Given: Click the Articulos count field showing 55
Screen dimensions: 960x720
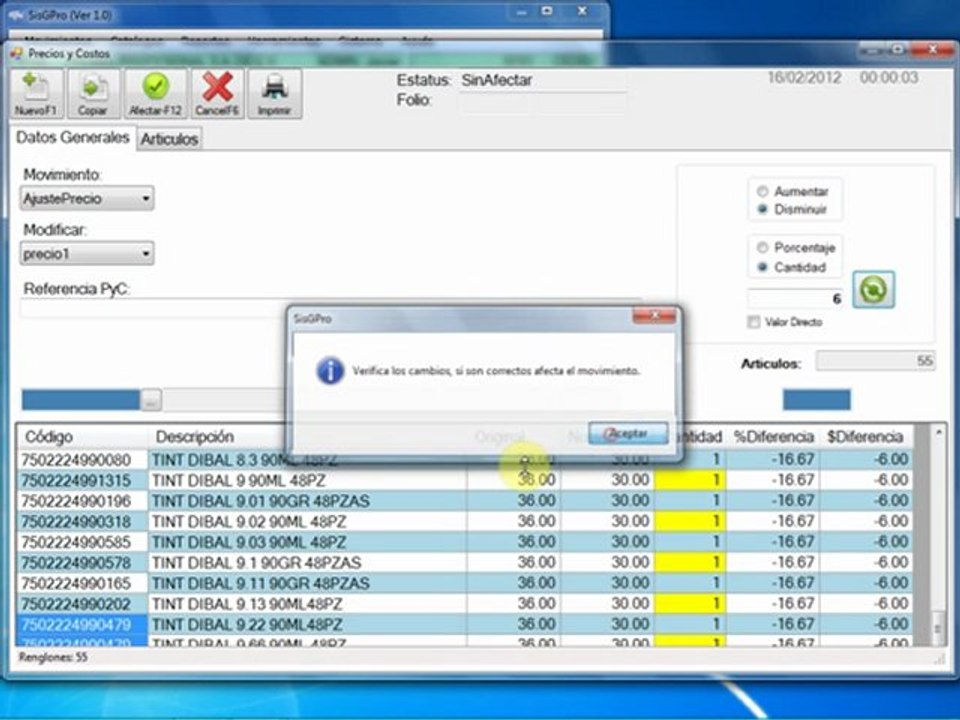Looking at the screenshot, I should point(876,361).
